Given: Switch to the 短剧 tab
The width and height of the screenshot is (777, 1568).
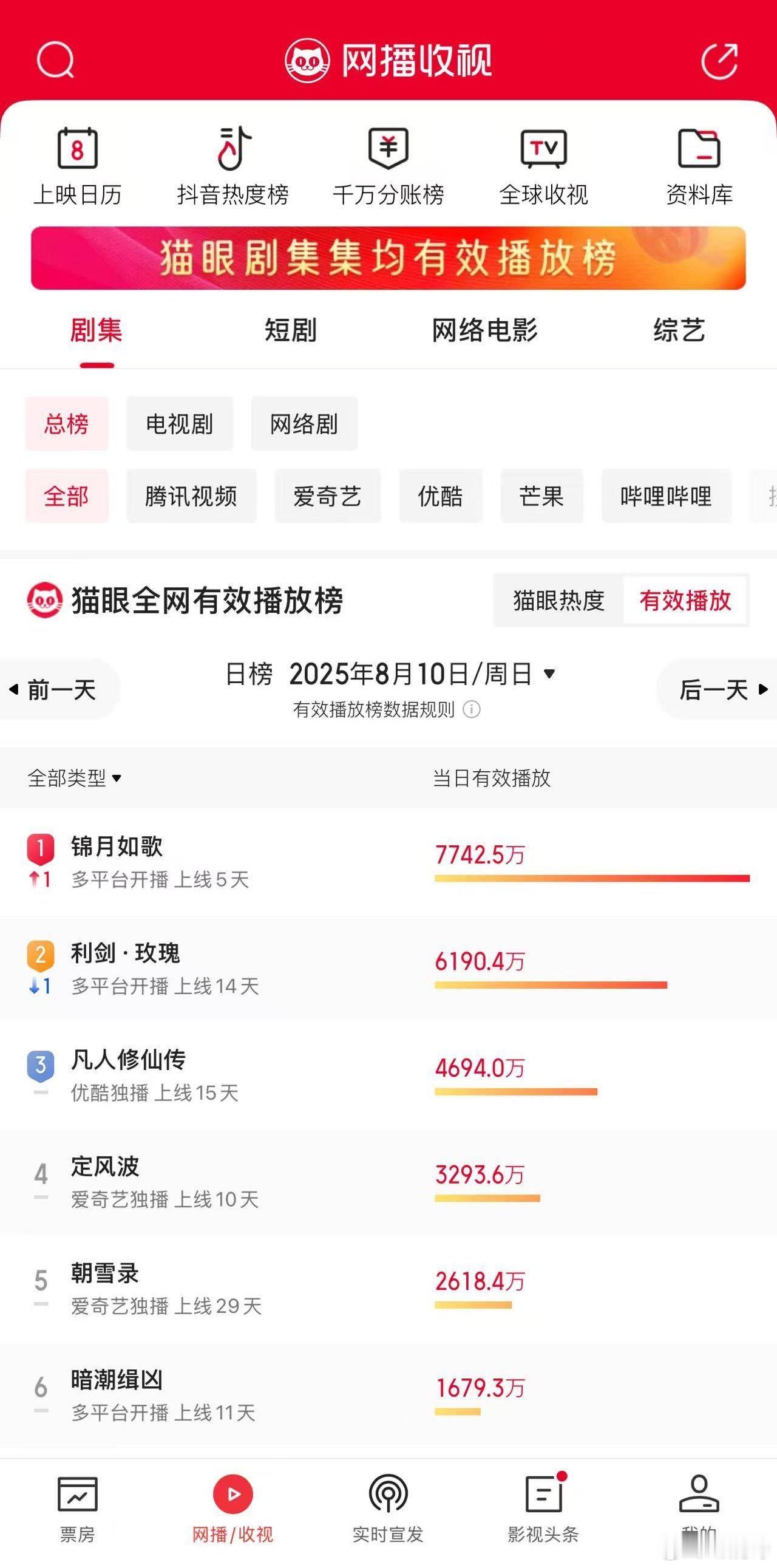Looking at the screenshot, I should pos(291,330).
